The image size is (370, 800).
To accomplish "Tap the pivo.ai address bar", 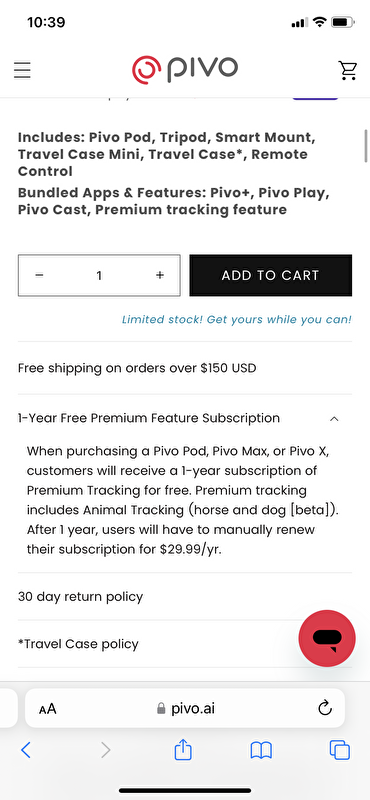I will [x=185, y=708].
